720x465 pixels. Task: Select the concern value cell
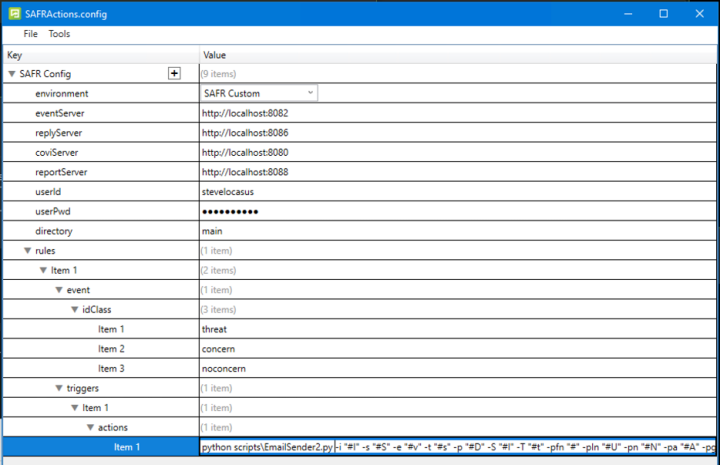click(458, 349)
